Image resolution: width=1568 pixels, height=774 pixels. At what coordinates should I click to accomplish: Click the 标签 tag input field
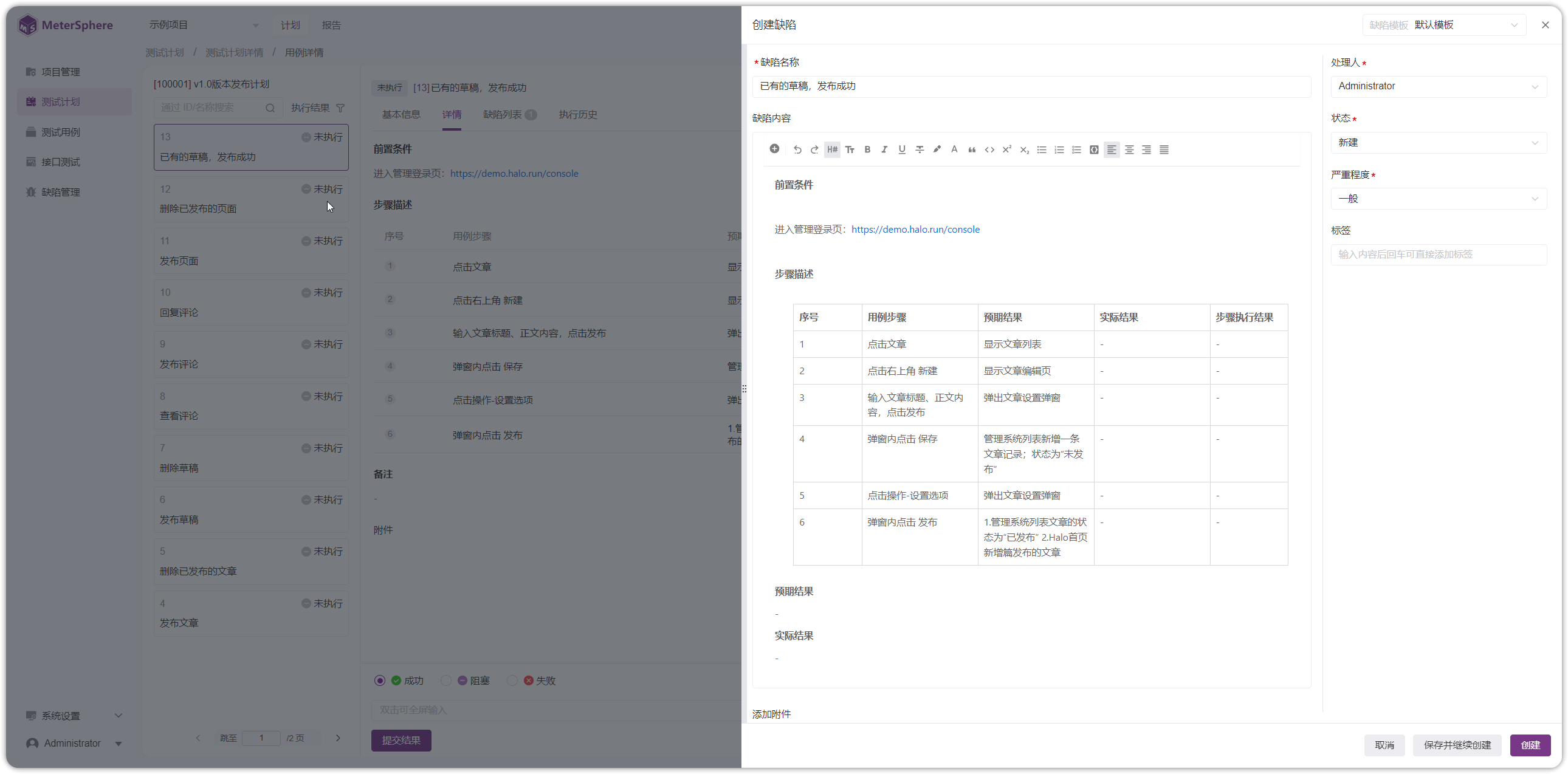tap(1439, 255)
